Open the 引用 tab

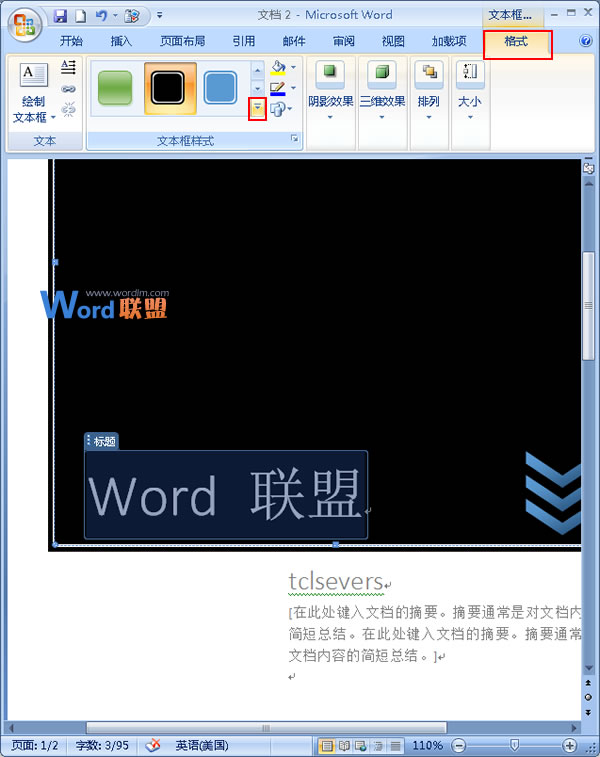point(244,42)
